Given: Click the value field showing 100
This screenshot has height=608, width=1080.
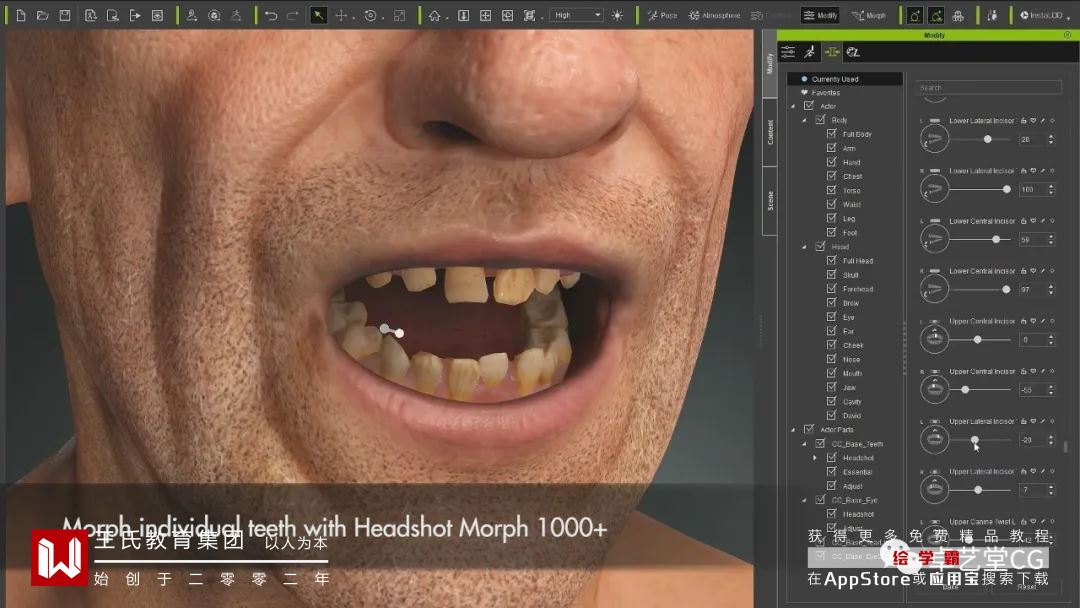Looking at the screenshot, I should (1032, 189).
